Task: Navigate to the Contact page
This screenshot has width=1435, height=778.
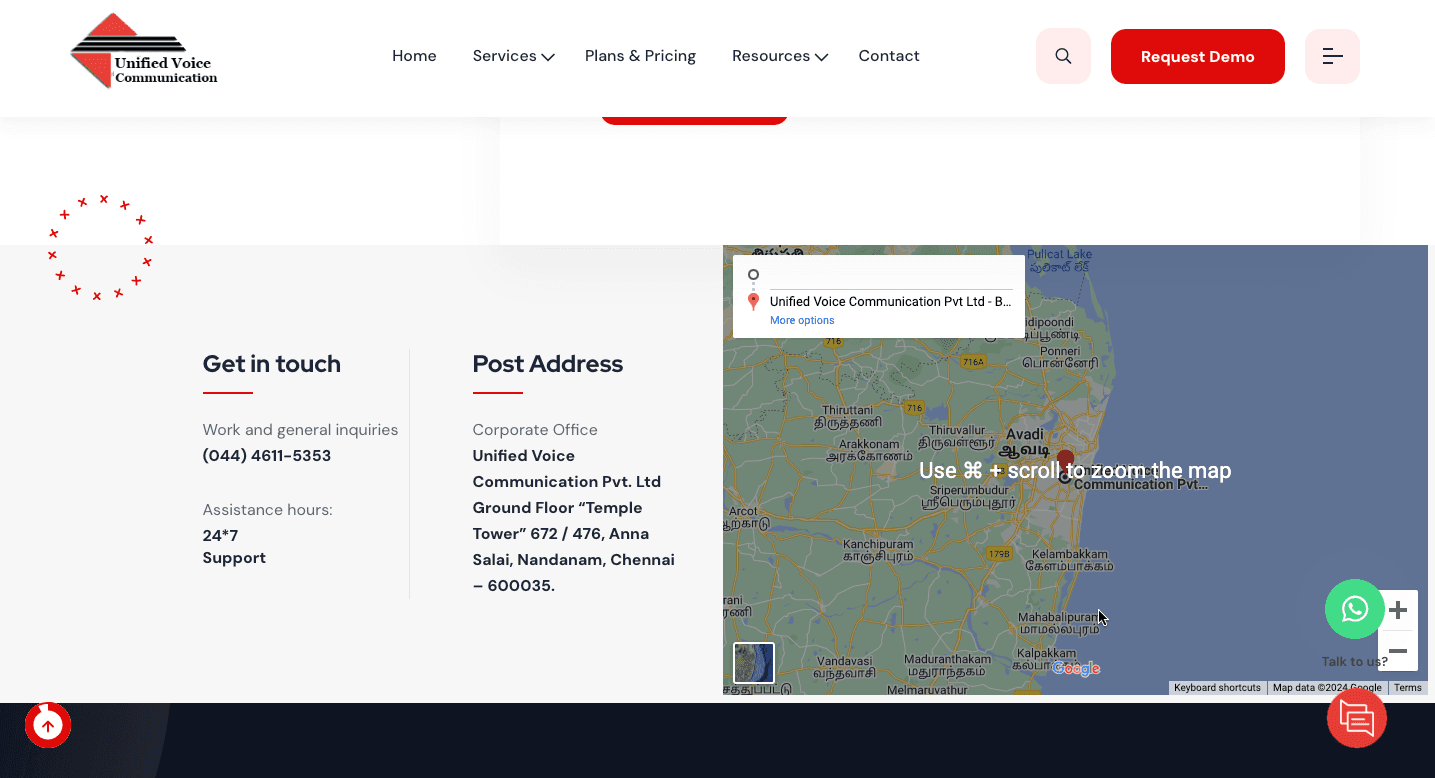Action: tap(888, 56)
